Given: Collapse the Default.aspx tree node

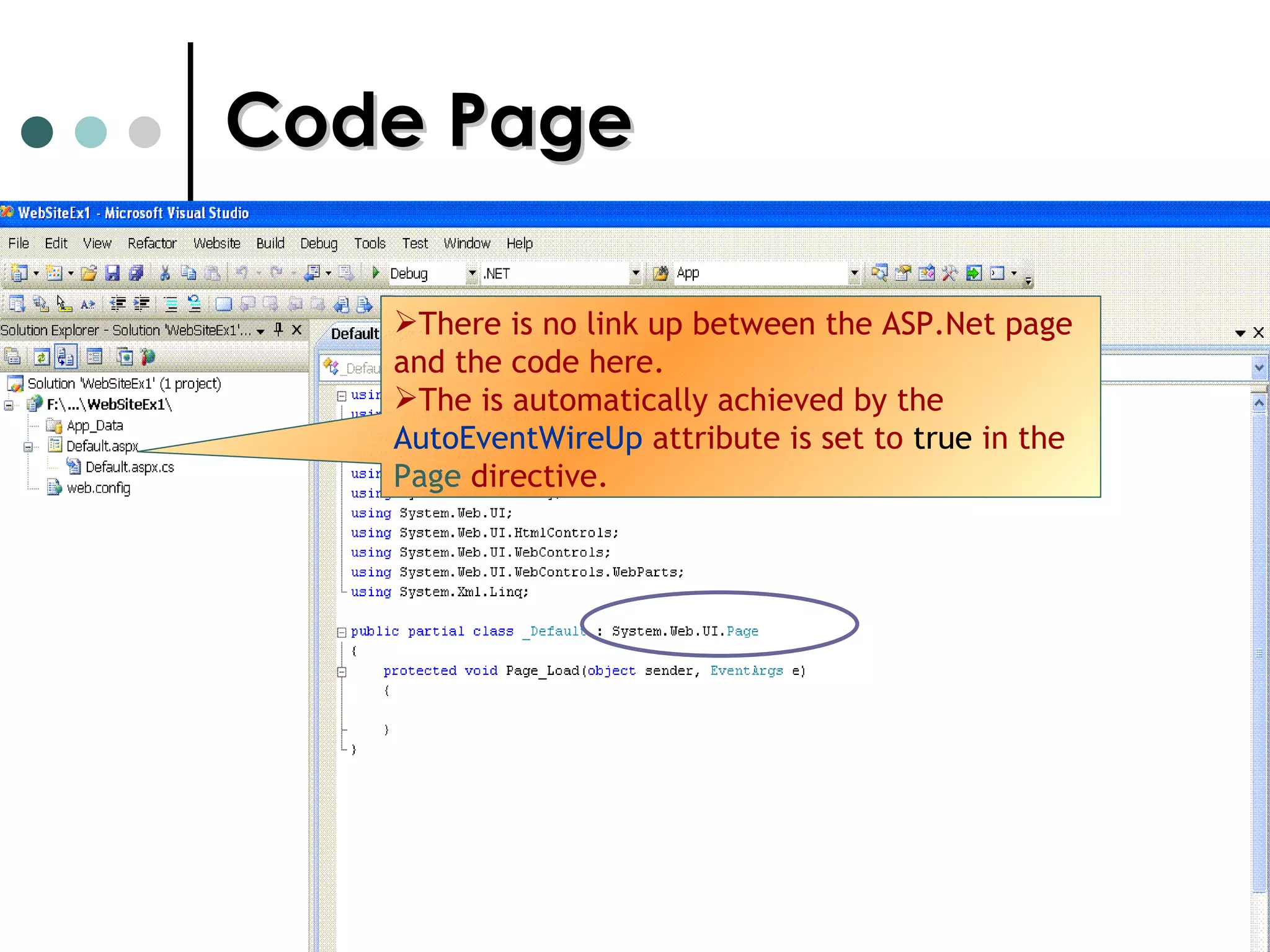Looking at the screenshot, I should tap(28, 447).
